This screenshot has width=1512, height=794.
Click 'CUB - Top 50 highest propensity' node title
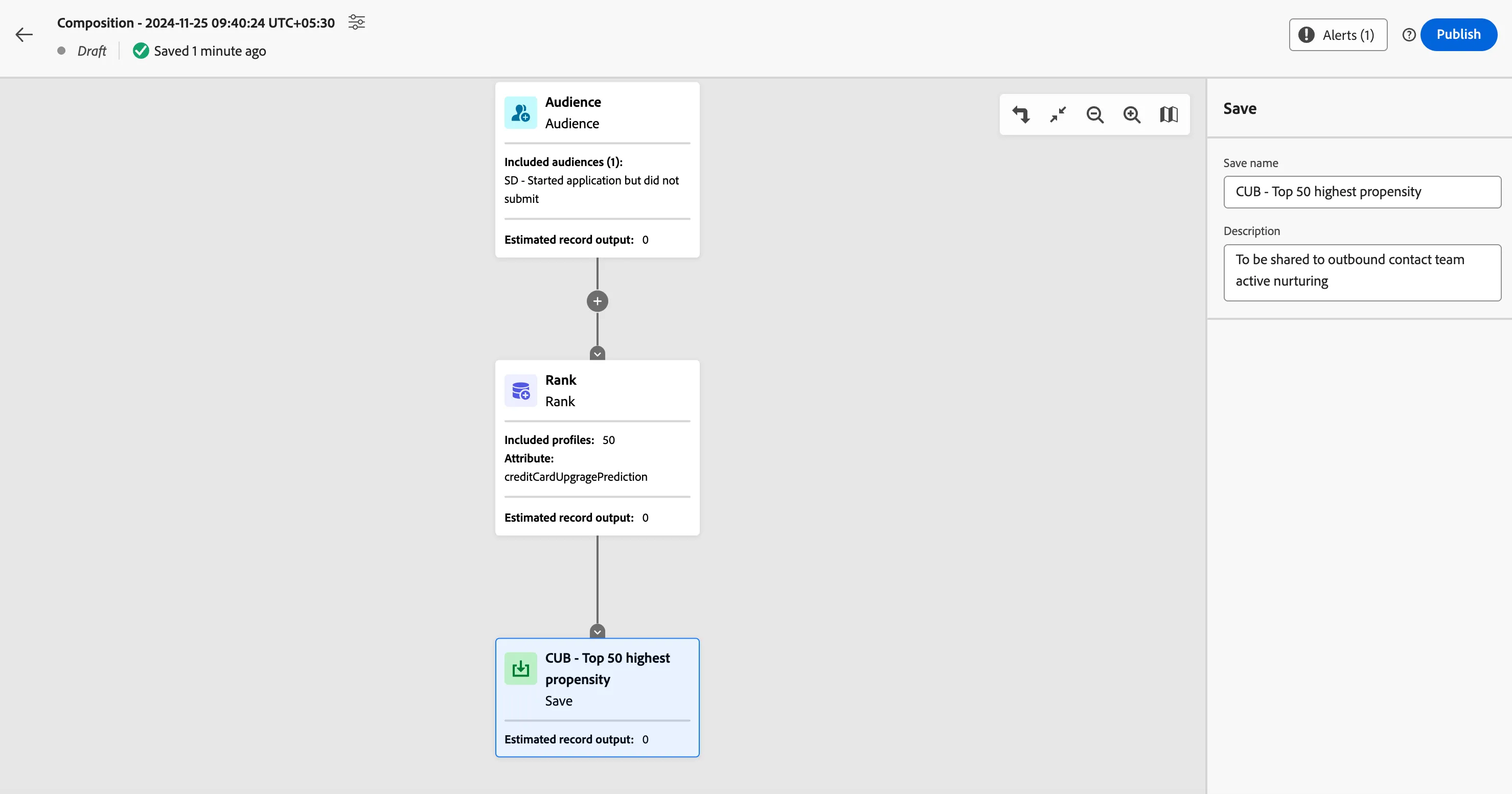[607, 669]
